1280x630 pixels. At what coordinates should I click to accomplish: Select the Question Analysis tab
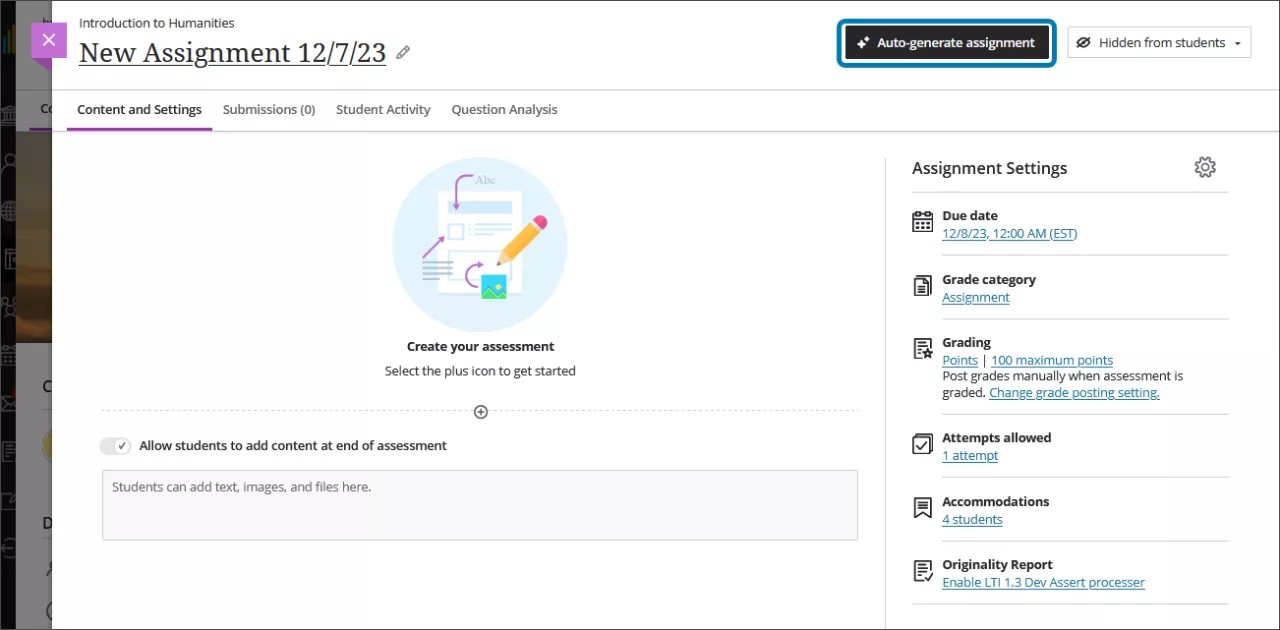(504, 109)
